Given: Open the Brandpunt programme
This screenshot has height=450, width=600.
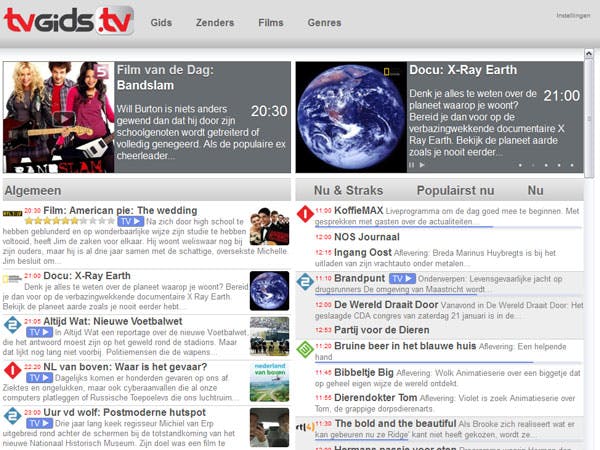Looking at the screenshot, I should (x=359, y=278).
